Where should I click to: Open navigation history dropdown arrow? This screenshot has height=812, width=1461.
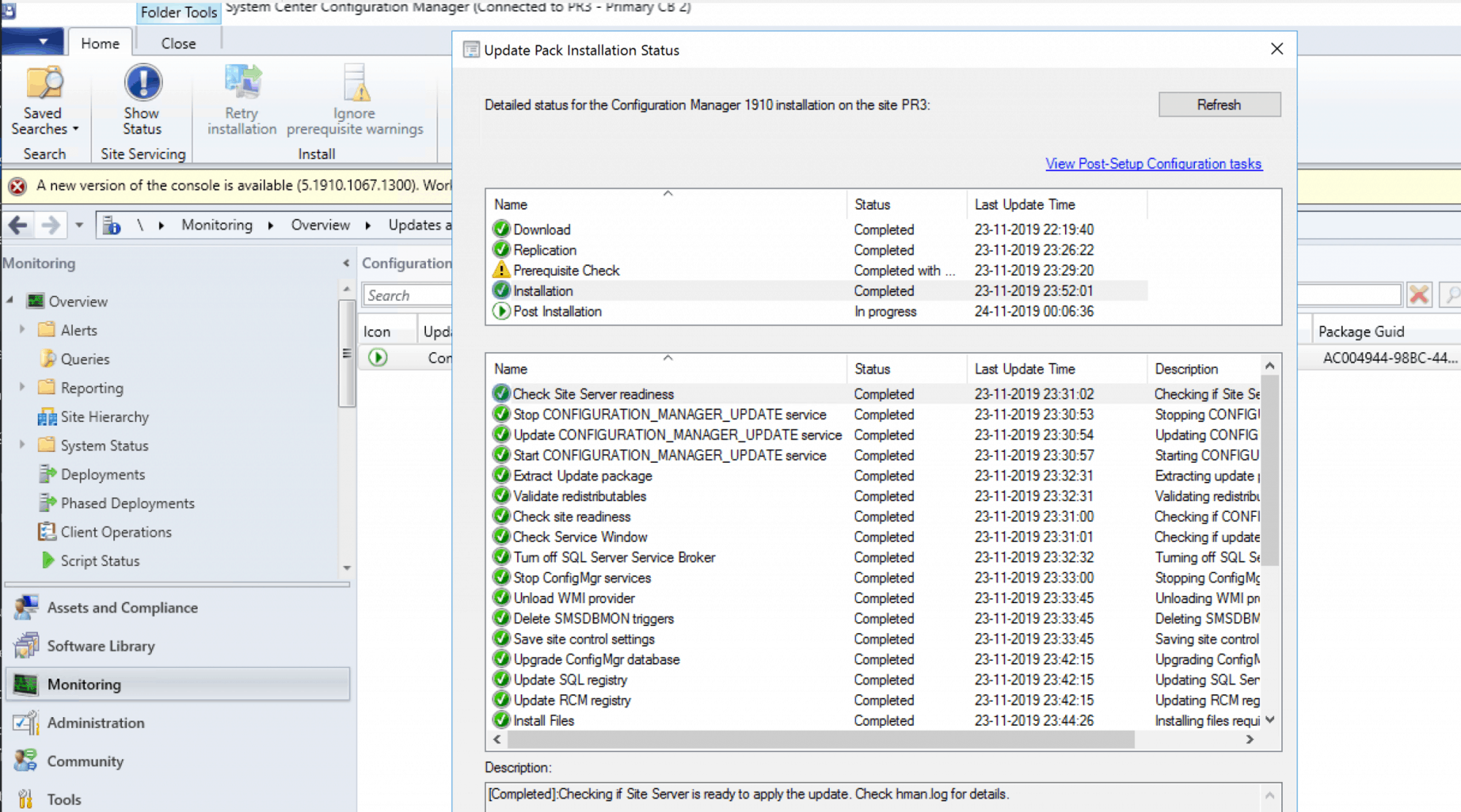point(79,225)
